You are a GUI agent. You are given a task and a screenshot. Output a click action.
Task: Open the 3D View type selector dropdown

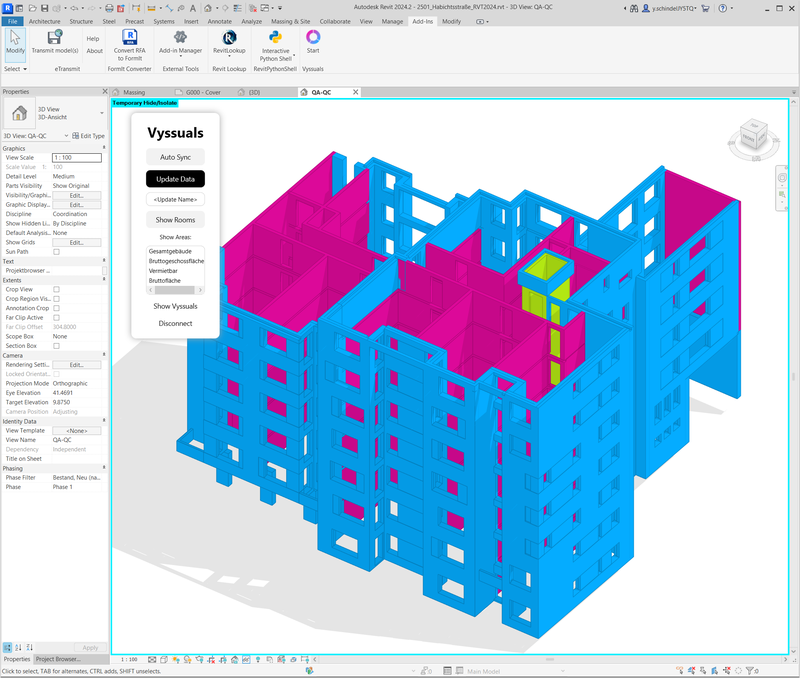(102, 113)
